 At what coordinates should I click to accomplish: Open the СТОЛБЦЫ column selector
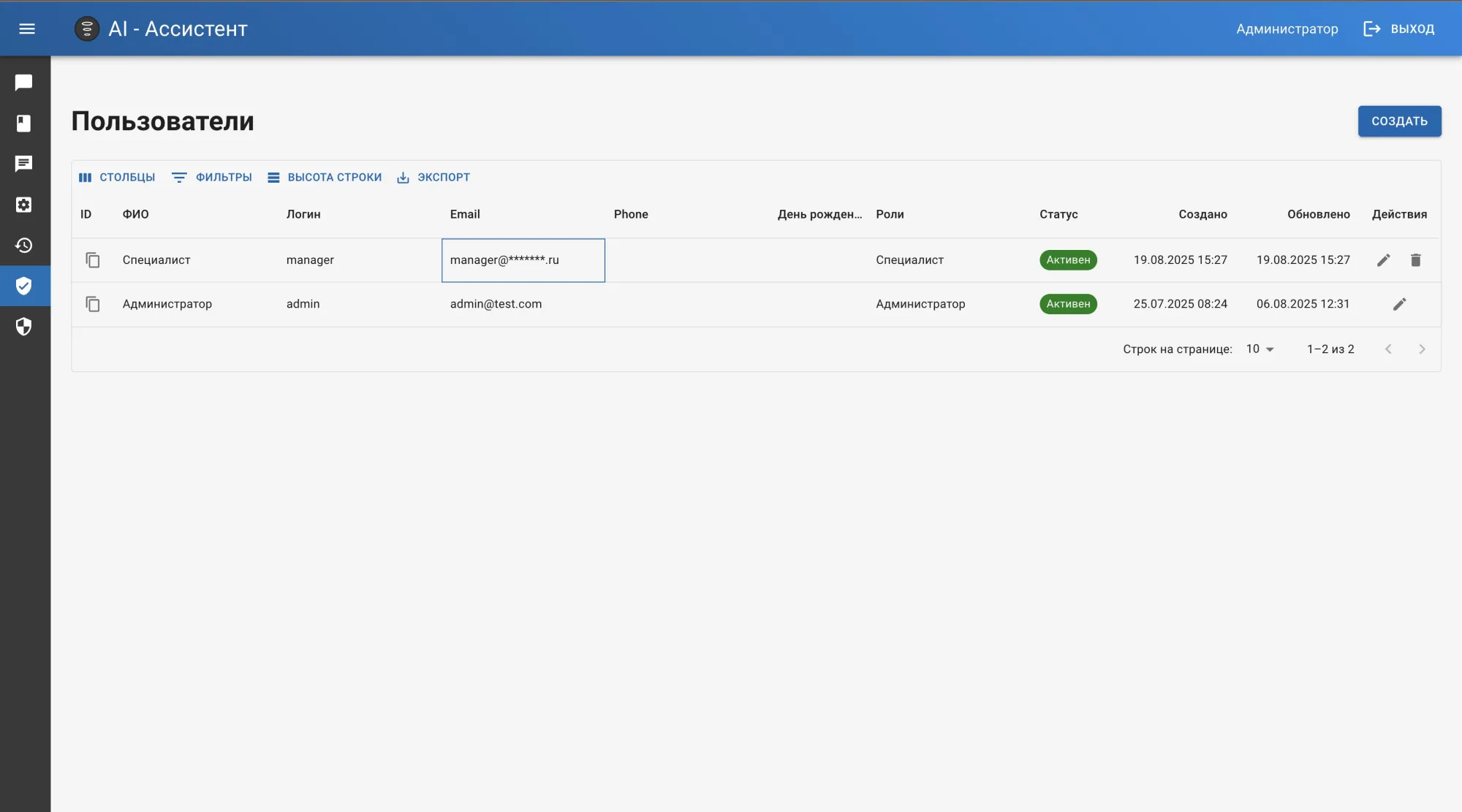point(117,178)
